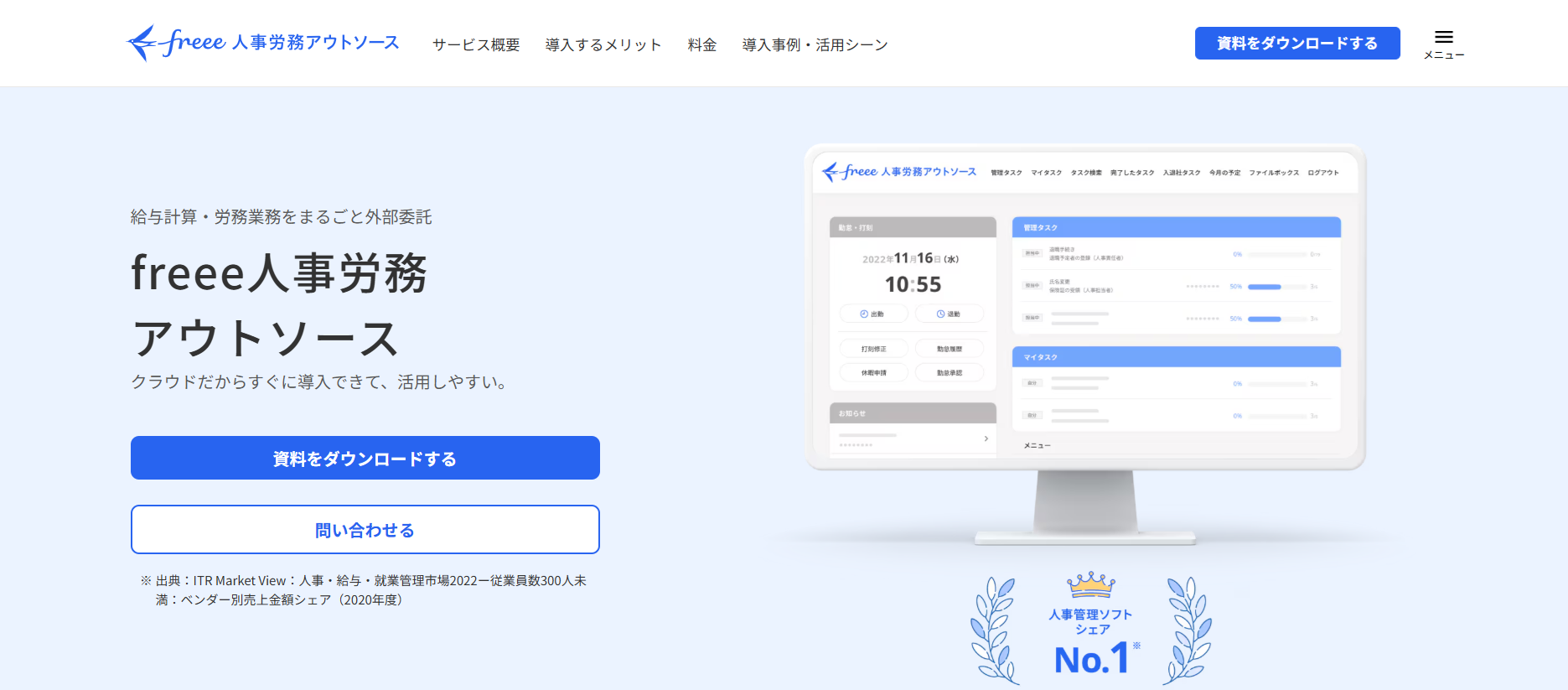The width and height of the screenshot is (1568, 690).
Task: Click the 氏名変更 task 50% progress bar
Action: (x=1277, y=287)
